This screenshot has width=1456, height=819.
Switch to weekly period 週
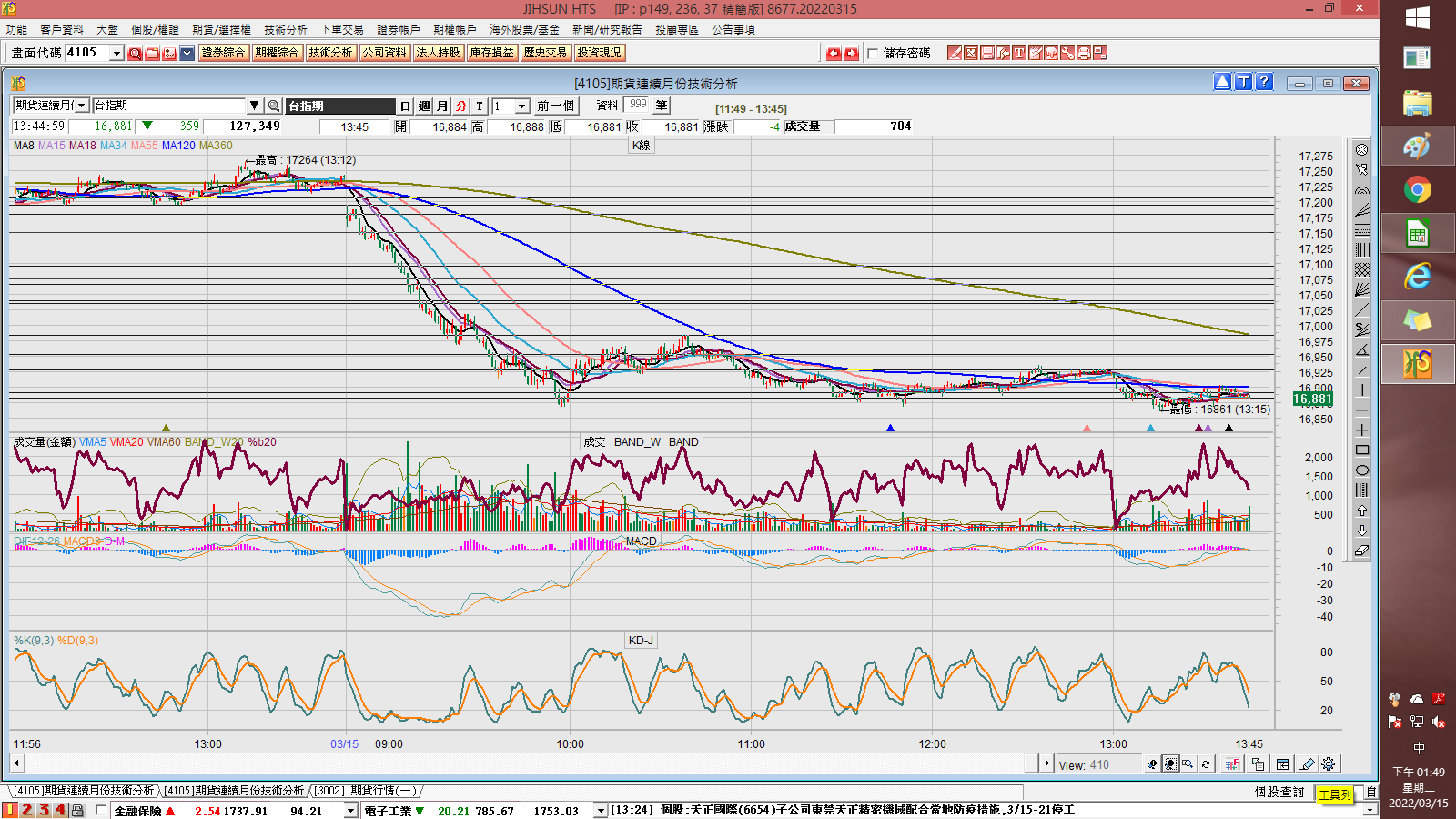(424, 106)
